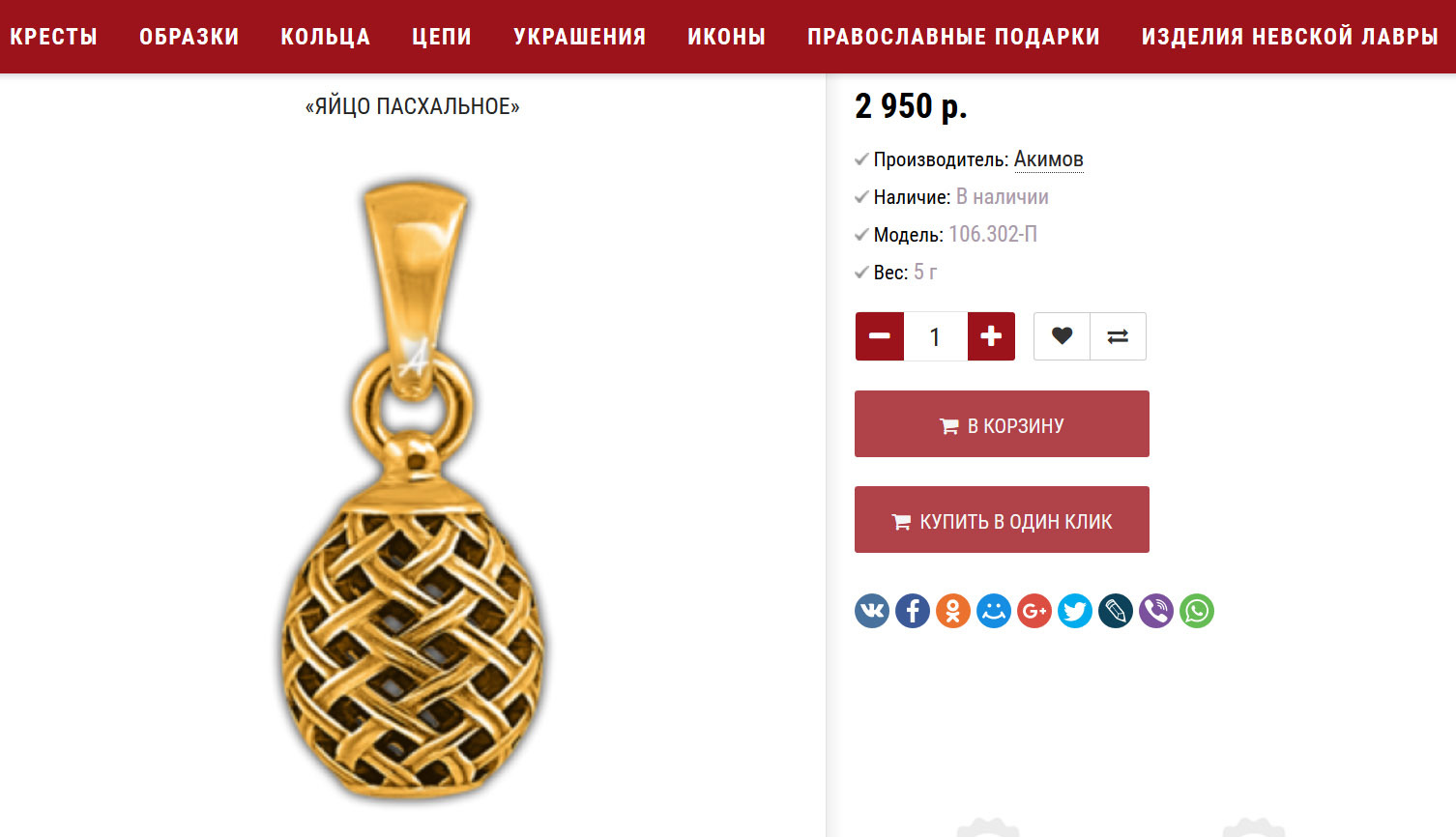Screen dimensions: 1456x837
Task: Open the КРЕСТЫ menu category
Action: coord(54,37)
